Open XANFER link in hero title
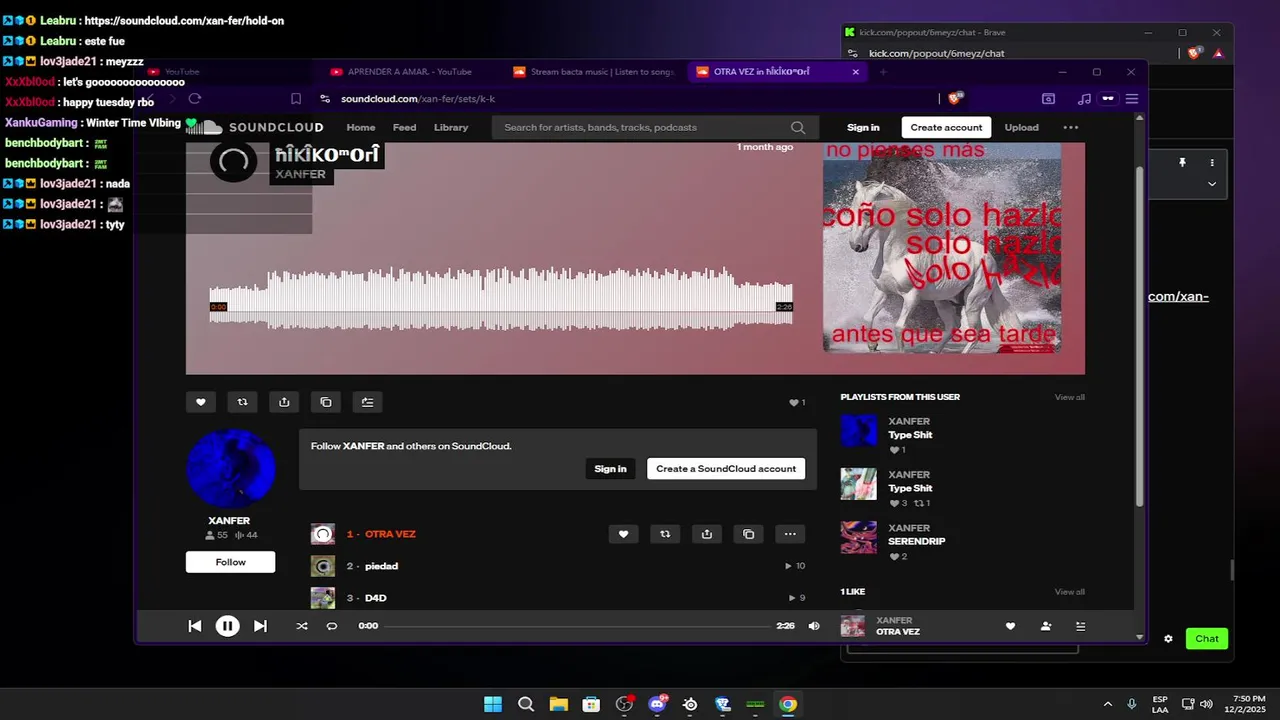Screen dimensions: 1280x720 (x=300, y=174)
